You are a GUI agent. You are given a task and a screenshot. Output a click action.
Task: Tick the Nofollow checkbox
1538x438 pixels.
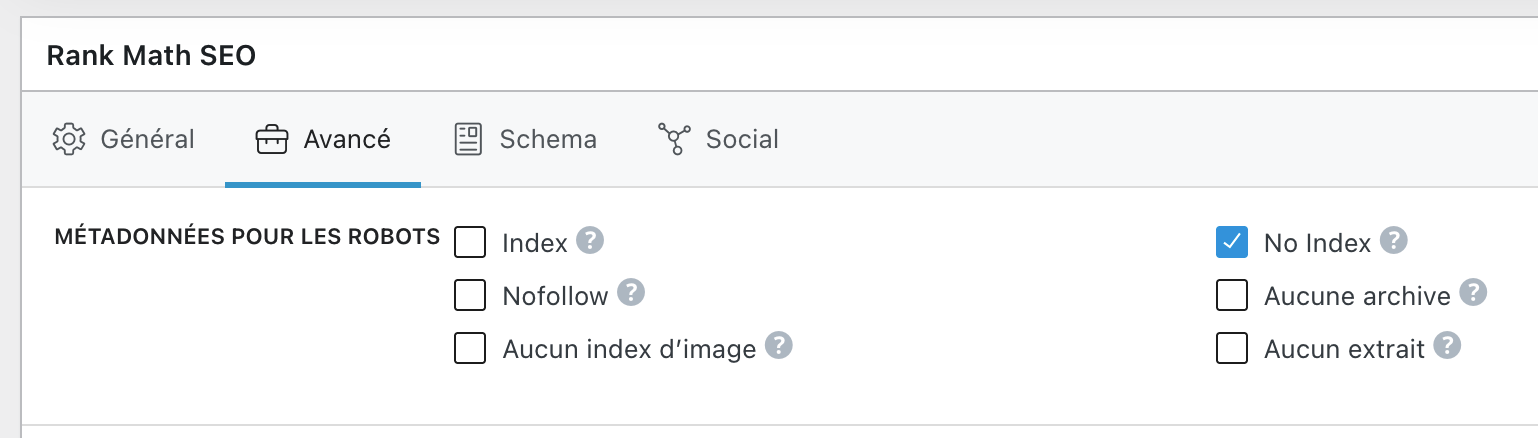(470, 295)
